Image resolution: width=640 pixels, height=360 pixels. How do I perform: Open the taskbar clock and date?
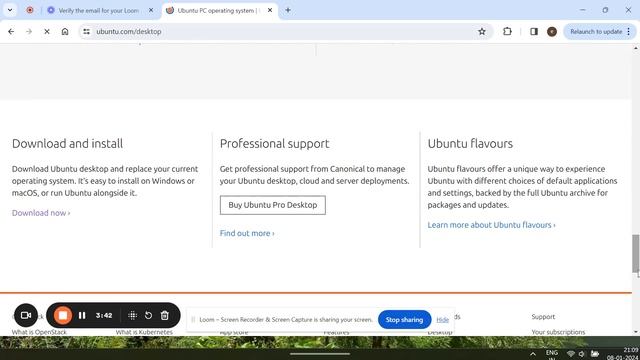point(623,354)
